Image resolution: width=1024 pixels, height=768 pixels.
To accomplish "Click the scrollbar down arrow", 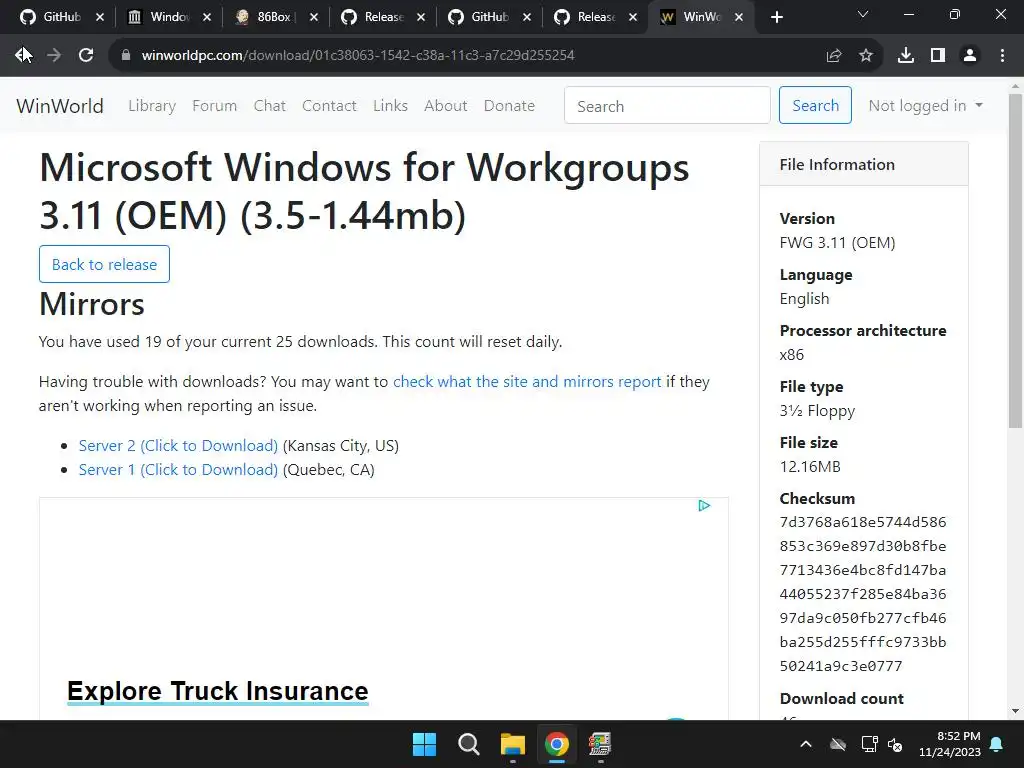I will pyautogui.click(x=1015, y=711).
